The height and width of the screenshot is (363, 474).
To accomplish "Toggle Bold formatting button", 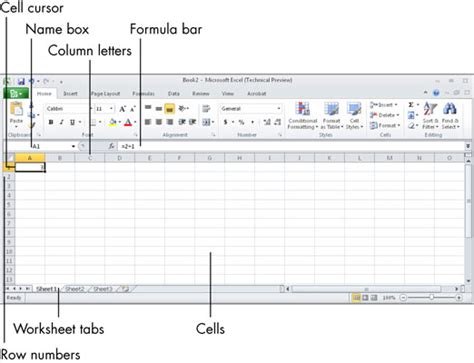I will pyautogui.click(x=51, y=122).
